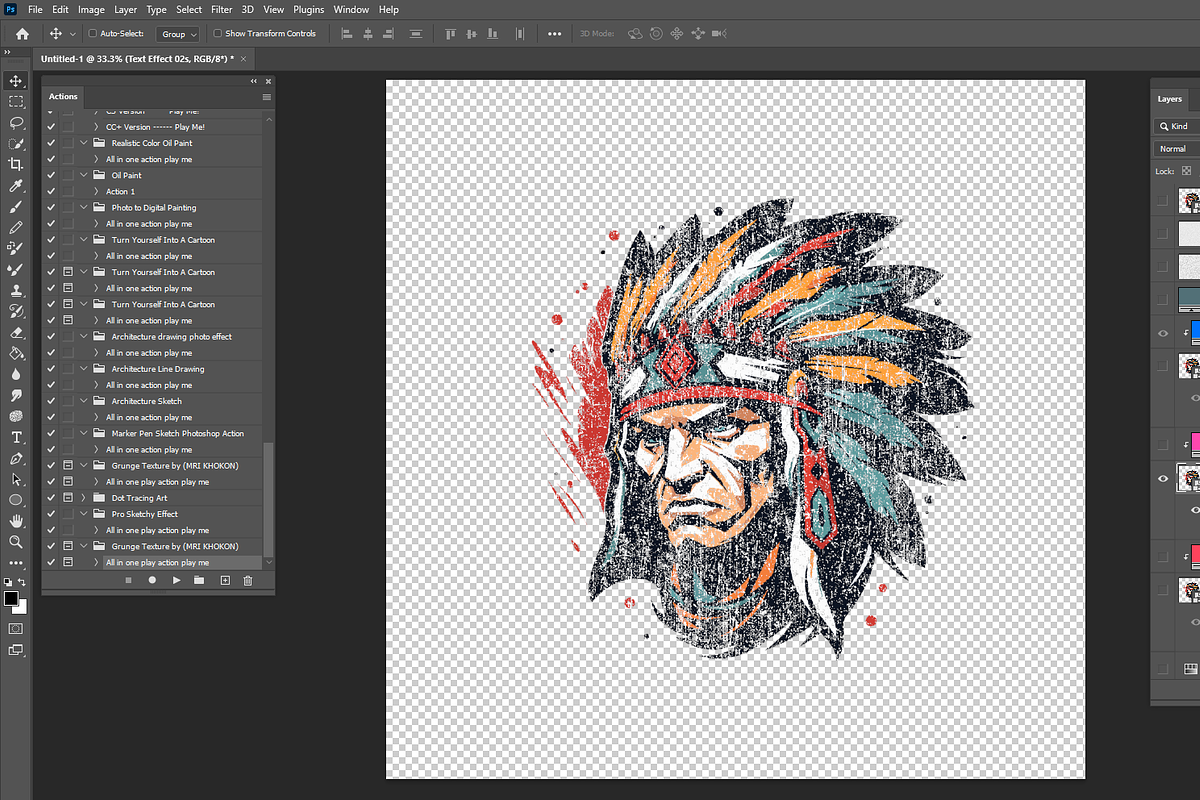The width and height of the screenshot is (1200, 800).
Task: Click the Actions panel vertical scrollbar
Action: (267, 499)
